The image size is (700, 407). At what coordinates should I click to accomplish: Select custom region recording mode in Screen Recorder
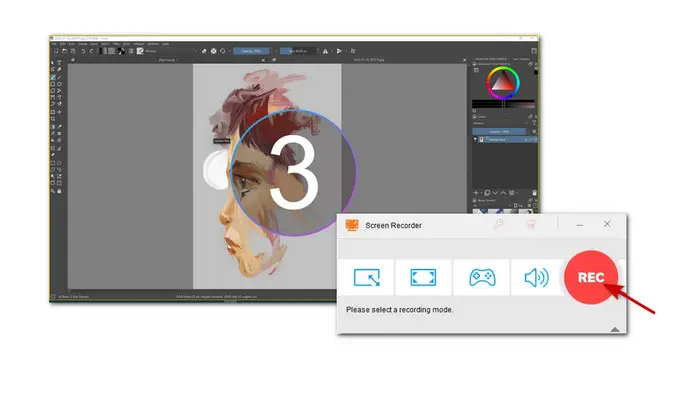[367, 277]
